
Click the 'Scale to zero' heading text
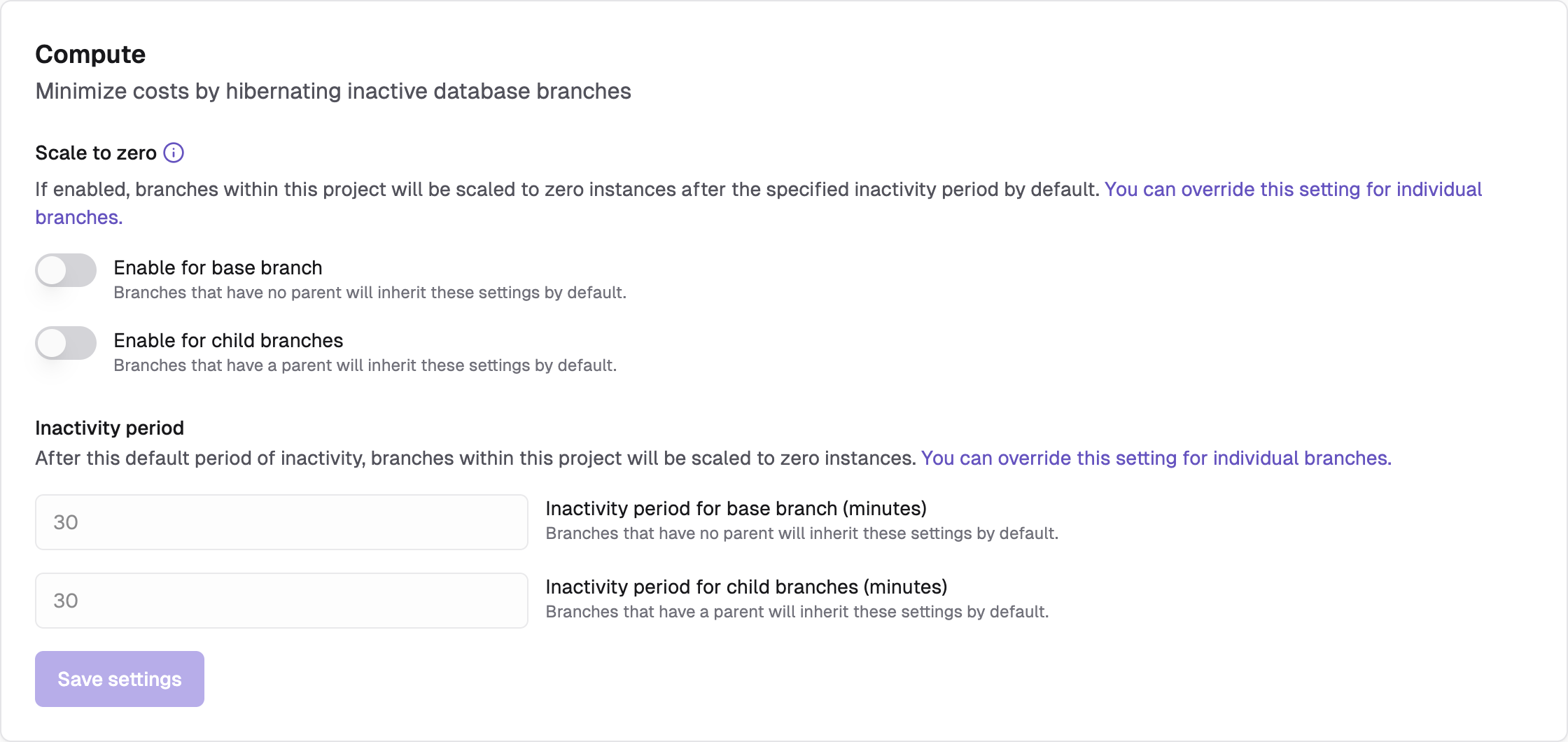96,153
